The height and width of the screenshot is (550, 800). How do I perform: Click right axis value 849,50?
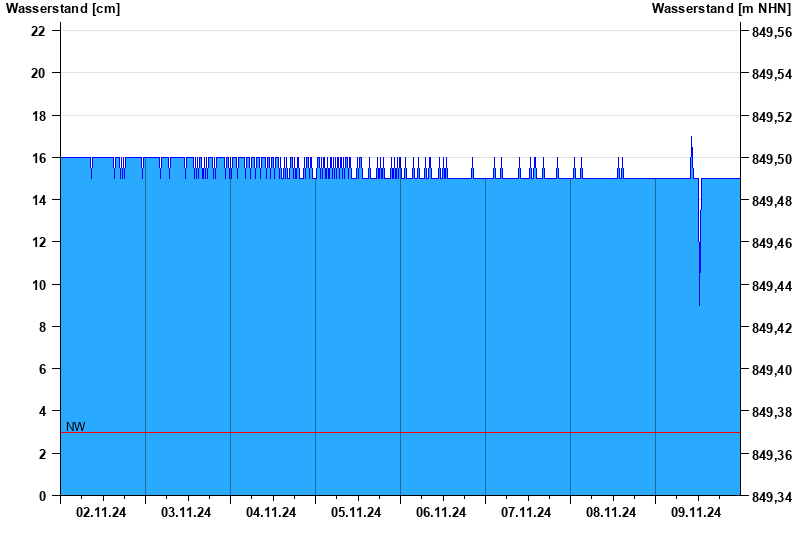coord(772,159)
